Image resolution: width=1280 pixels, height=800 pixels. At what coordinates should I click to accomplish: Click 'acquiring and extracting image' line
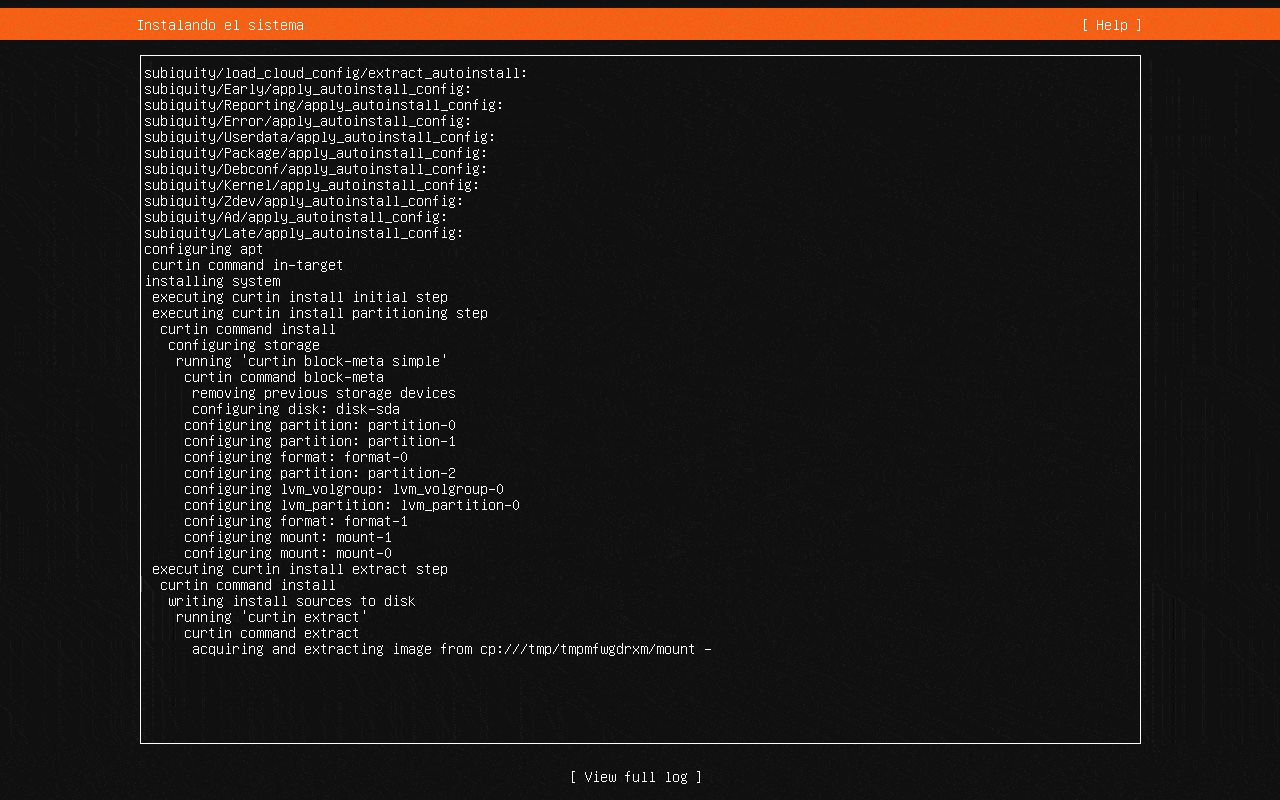pos(452,649)
